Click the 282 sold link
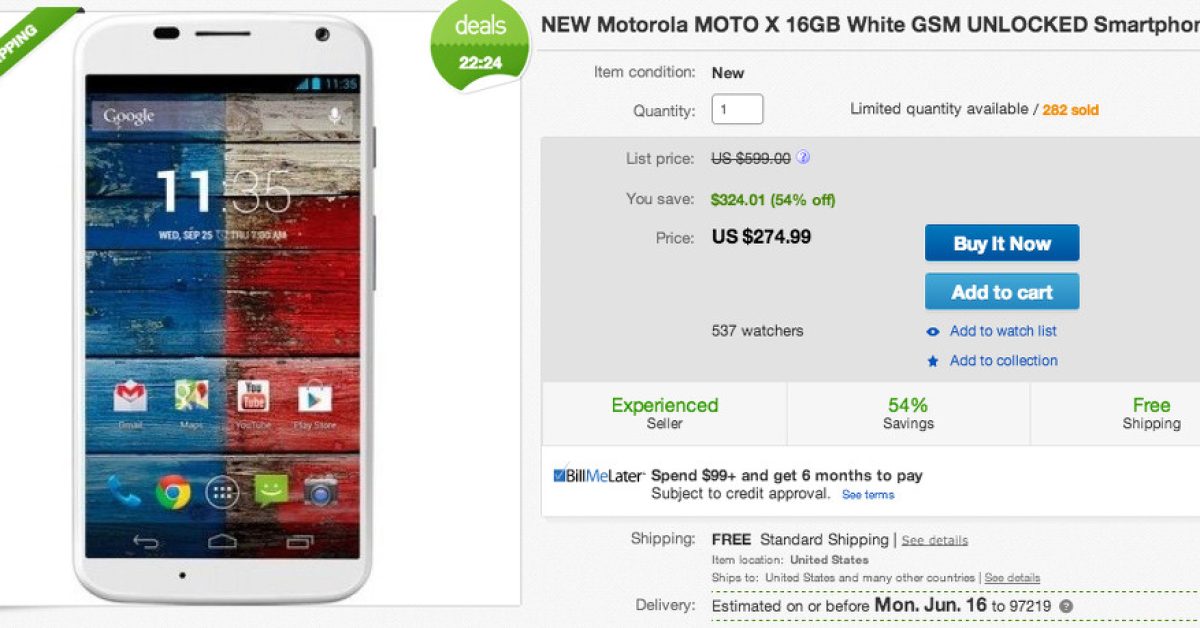Screen dimensions: 1200x628 [x=1070, y=110]
